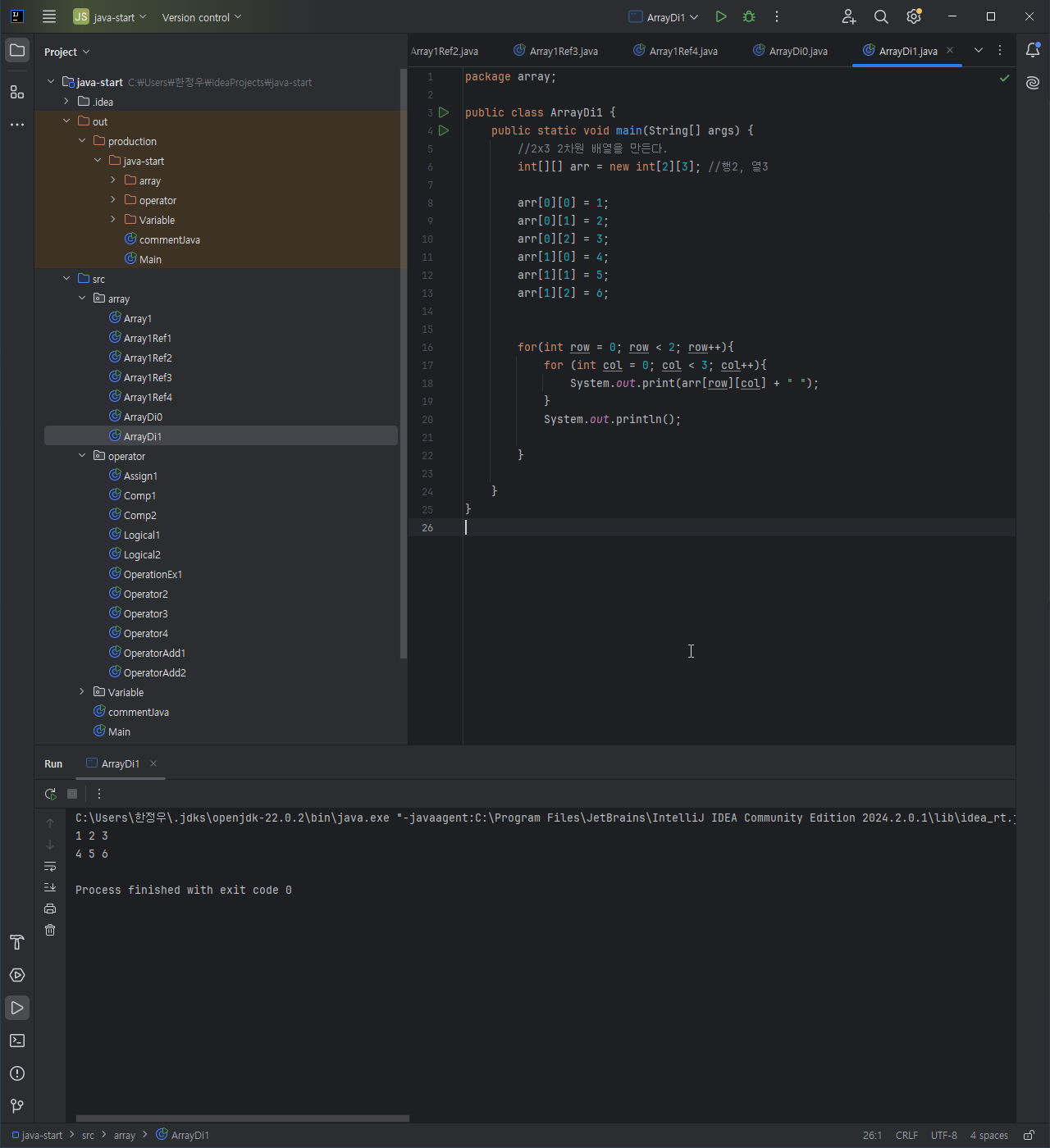Start debugging with the bug icon

click(749, 16)
